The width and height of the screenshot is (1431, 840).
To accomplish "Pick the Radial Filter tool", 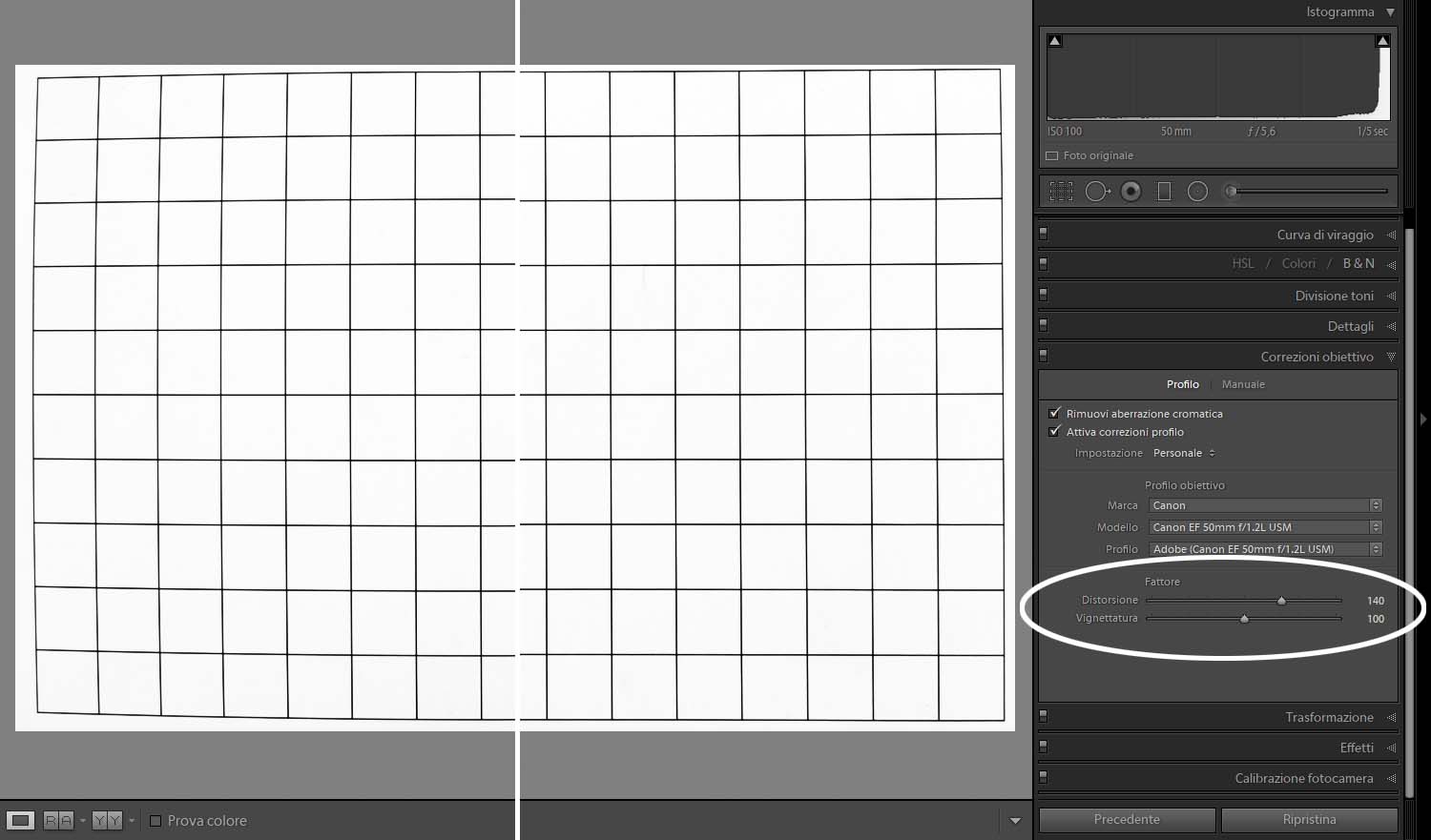I will [x=1197, y=192].
